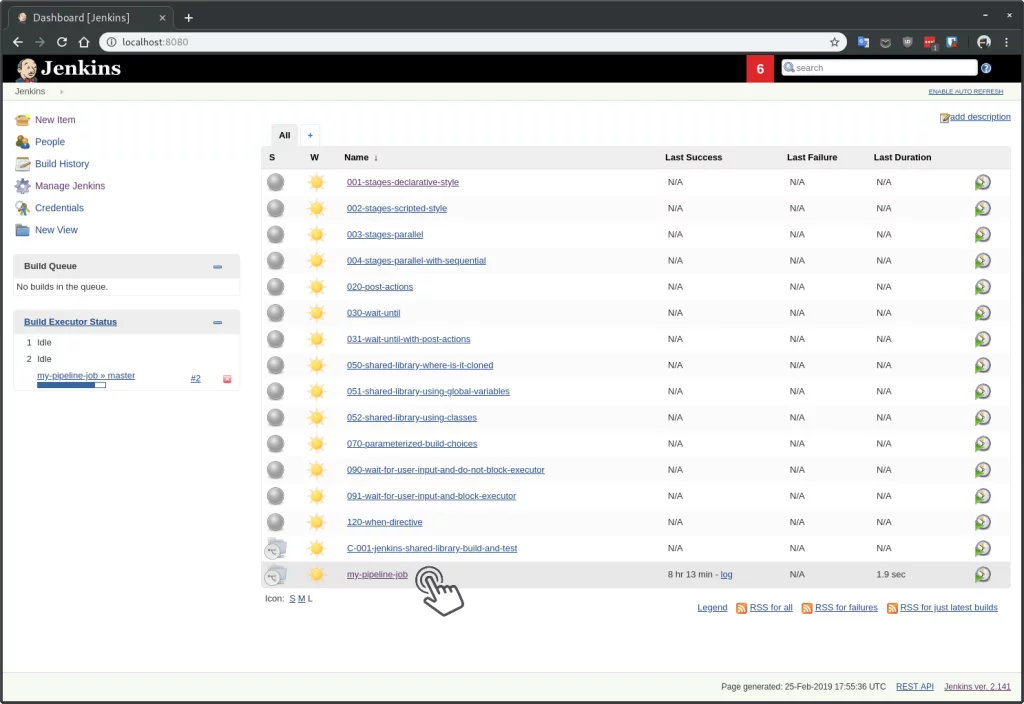Click the folder status icon for C-001-jenkins-shared-library-build-and-test
Viewport: 1024px width, 704px height.
(x=276, y=549)
